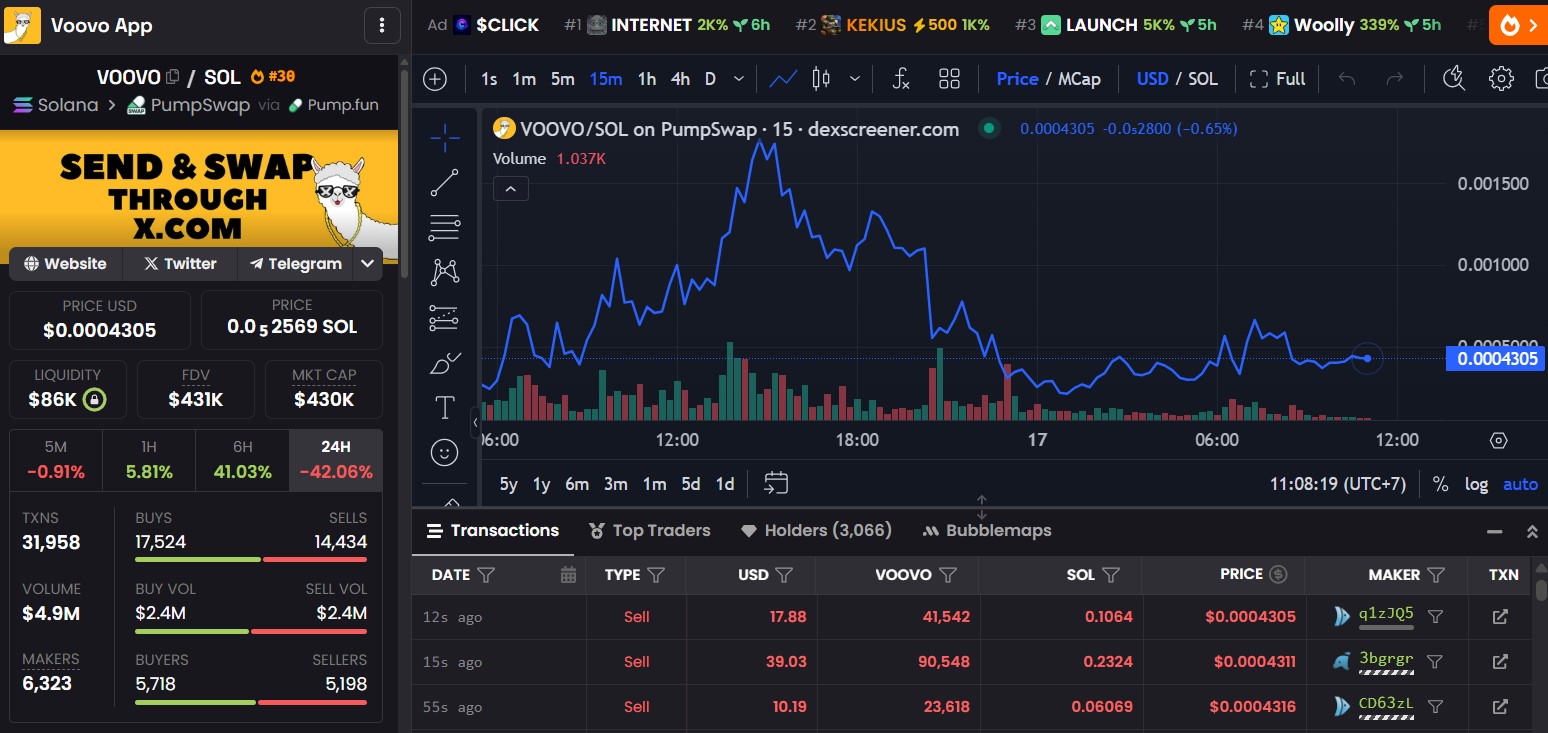The image size is (1548, 733).
Task: Select the forecasting and measurement tool
Action: [x=444, y=317]
